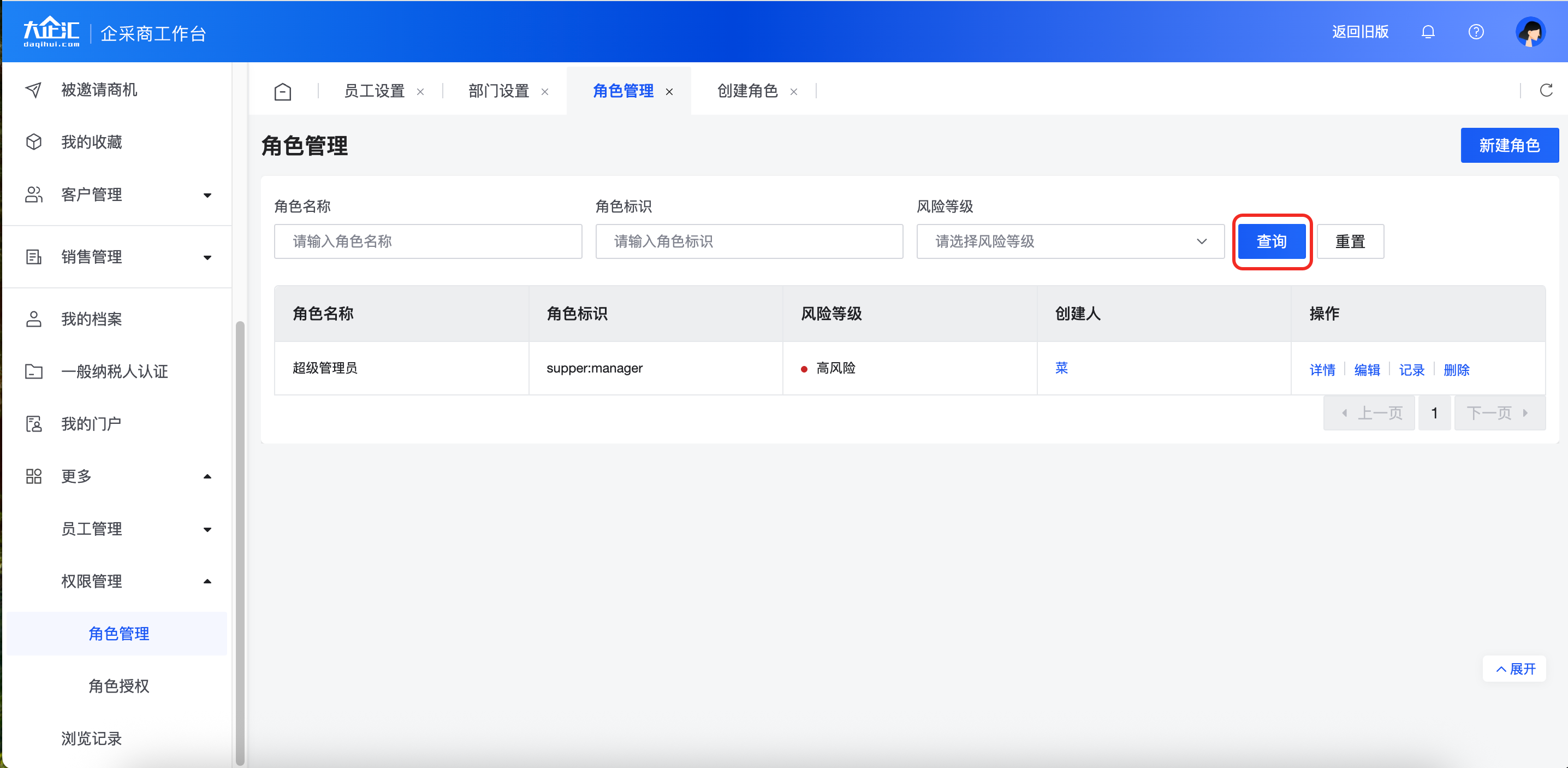Switch to the 部门设置 tab
The height and width of the screenshot is (768, 1568).
pos(498,91)
